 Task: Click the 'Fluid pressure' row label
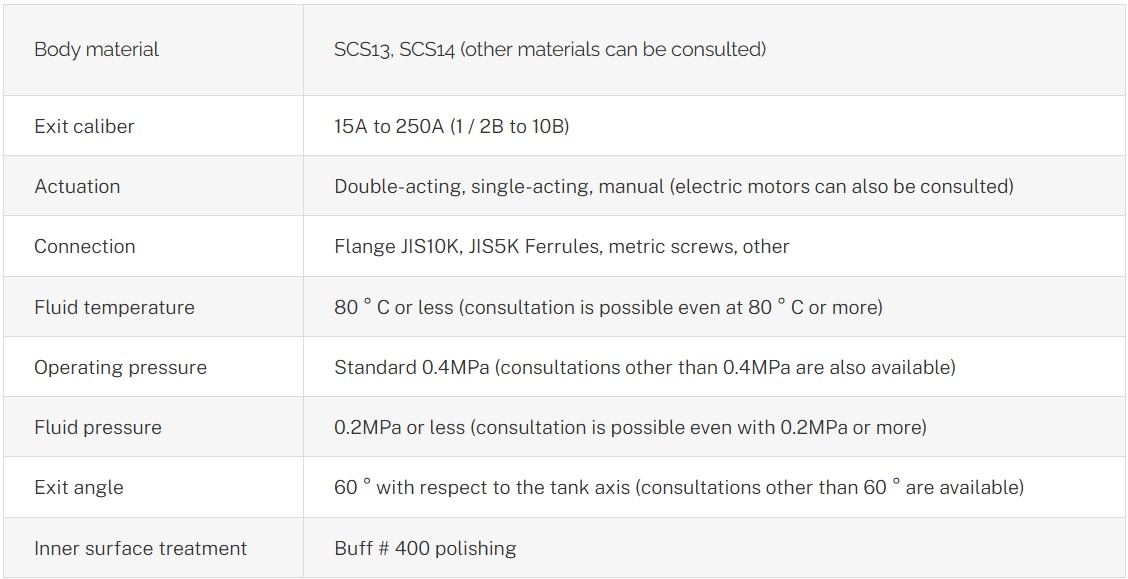pyautogui.click(x=97, y=428)
